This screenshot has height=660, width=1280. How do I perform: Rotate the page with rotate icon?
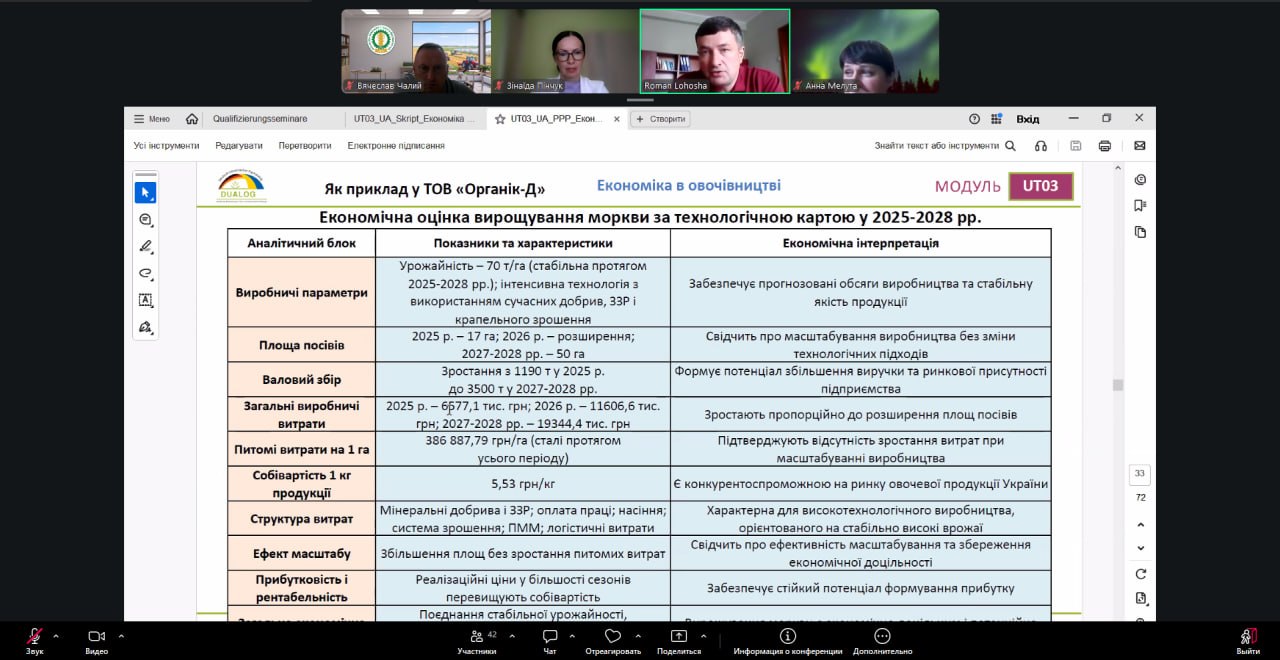(x=1140, y=574)
